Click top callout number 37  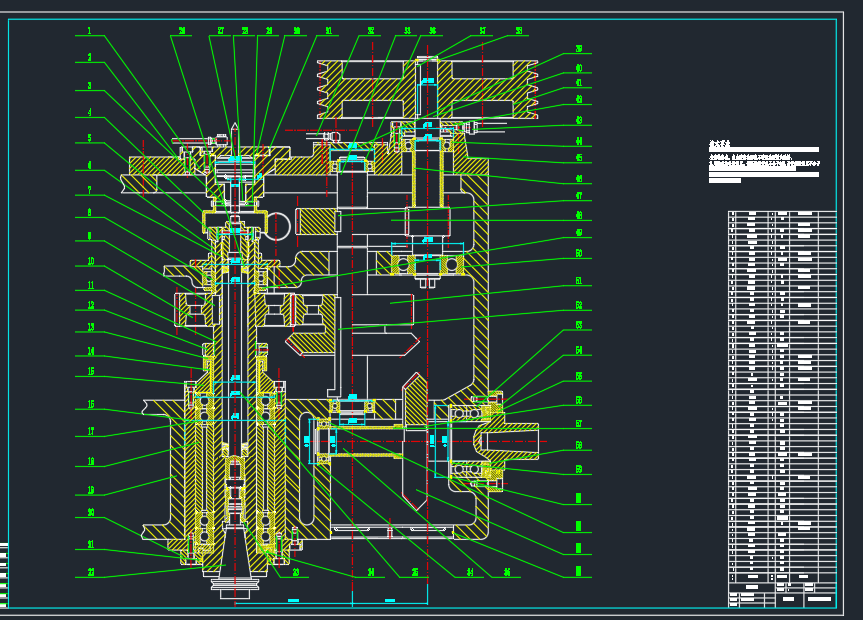482,31
